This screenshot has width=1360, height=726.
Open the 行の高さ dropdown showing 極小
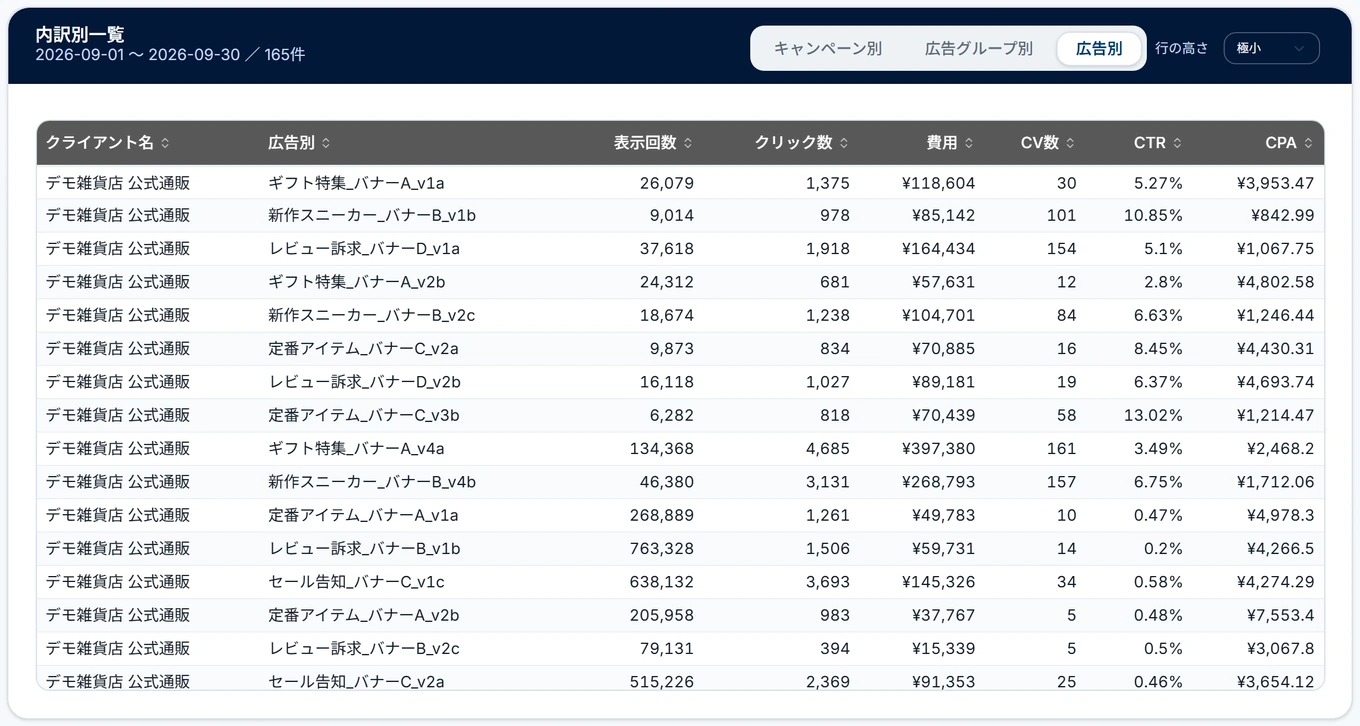click(x=1271, y=48)
